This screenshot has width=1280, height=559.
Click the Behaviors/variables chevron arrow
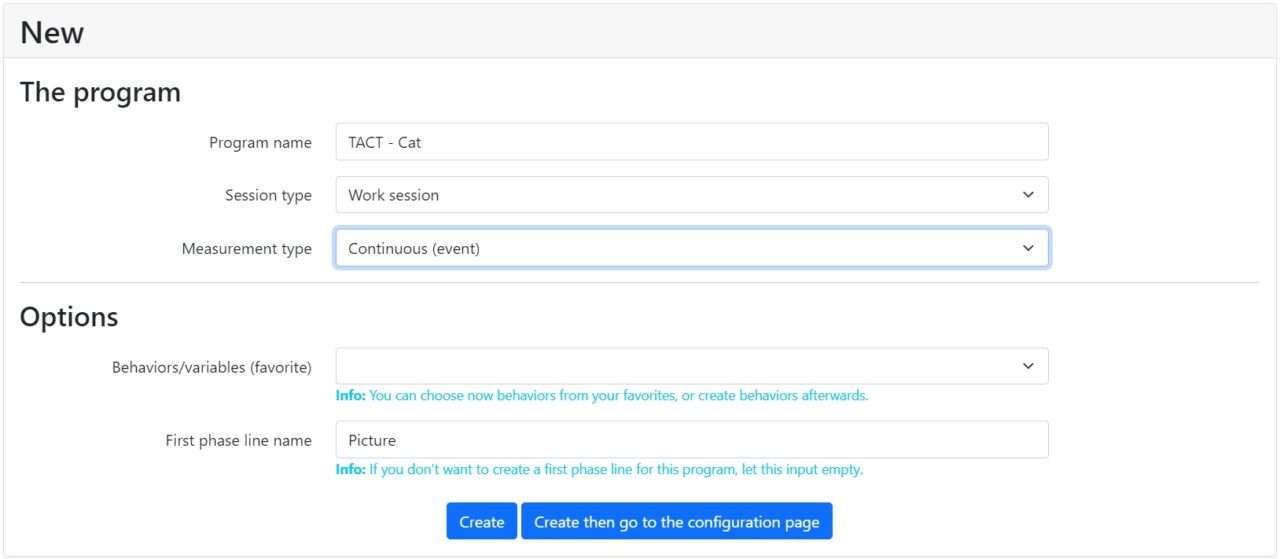coord(1028,367)
